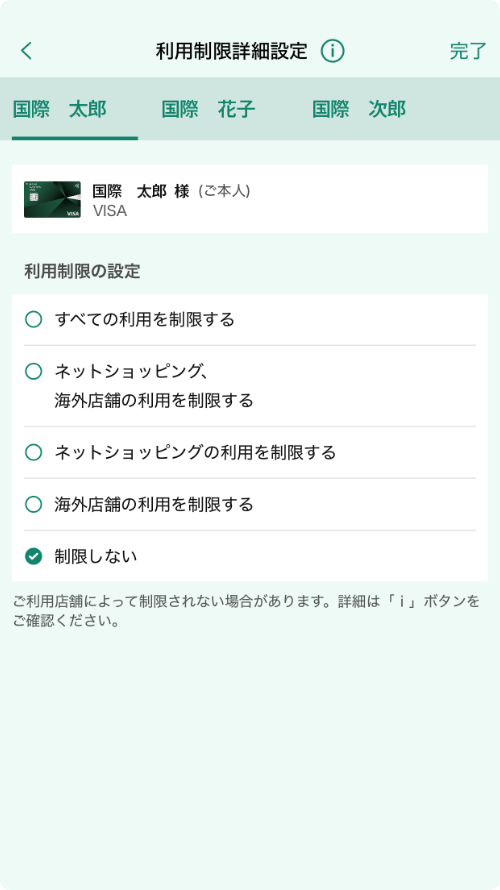
Task: Tap the 制限しない option label
Action: 96,556
